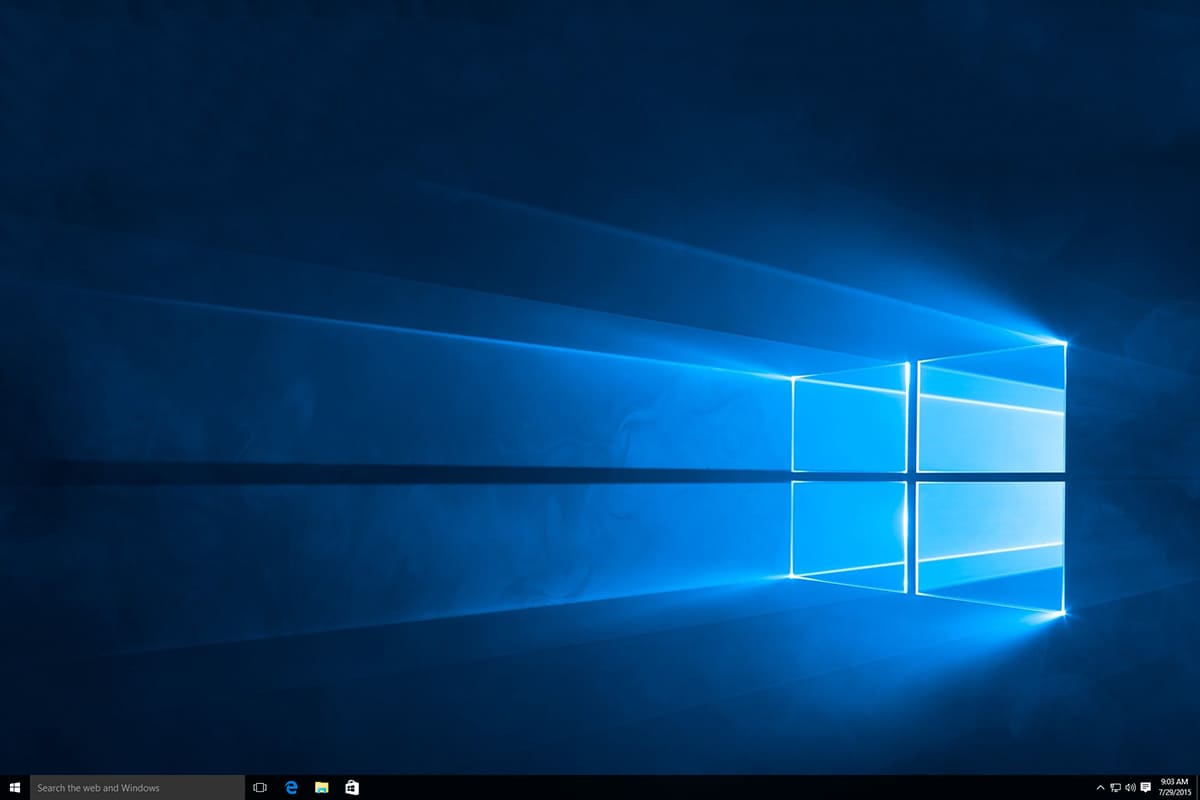The width and height of the screenshot is (1200, 800).
Task: Show hidden system tray icons
Action: click(x=1101, y=788)
